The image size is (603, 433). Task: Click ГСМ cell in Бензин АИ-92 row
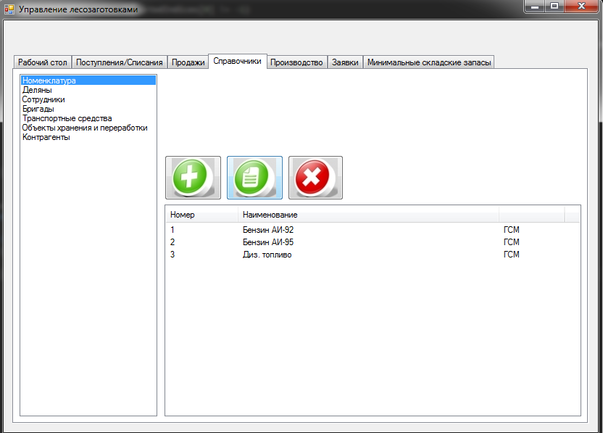[x=511, y=230]
